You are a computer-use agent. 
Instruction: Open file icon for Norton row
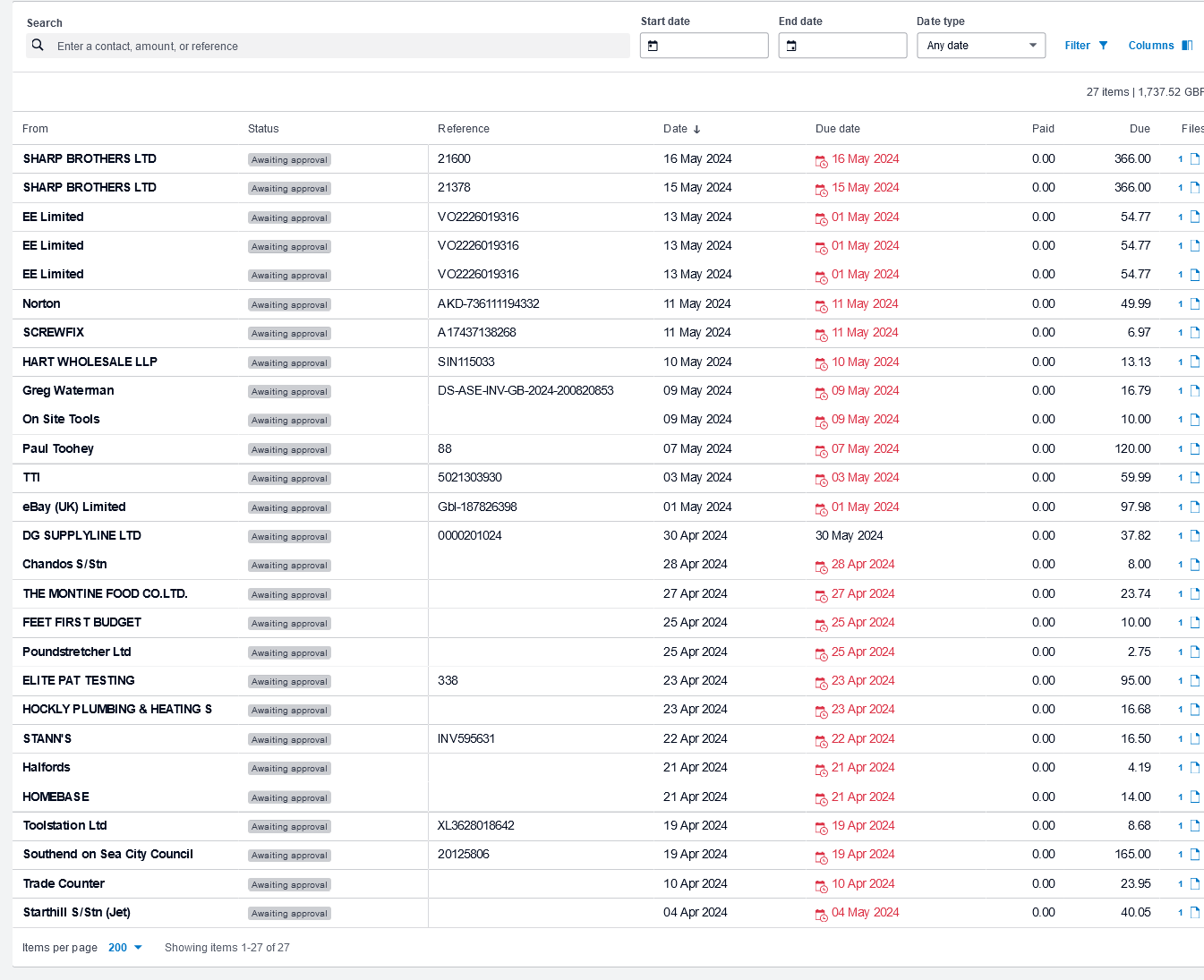1194,304
